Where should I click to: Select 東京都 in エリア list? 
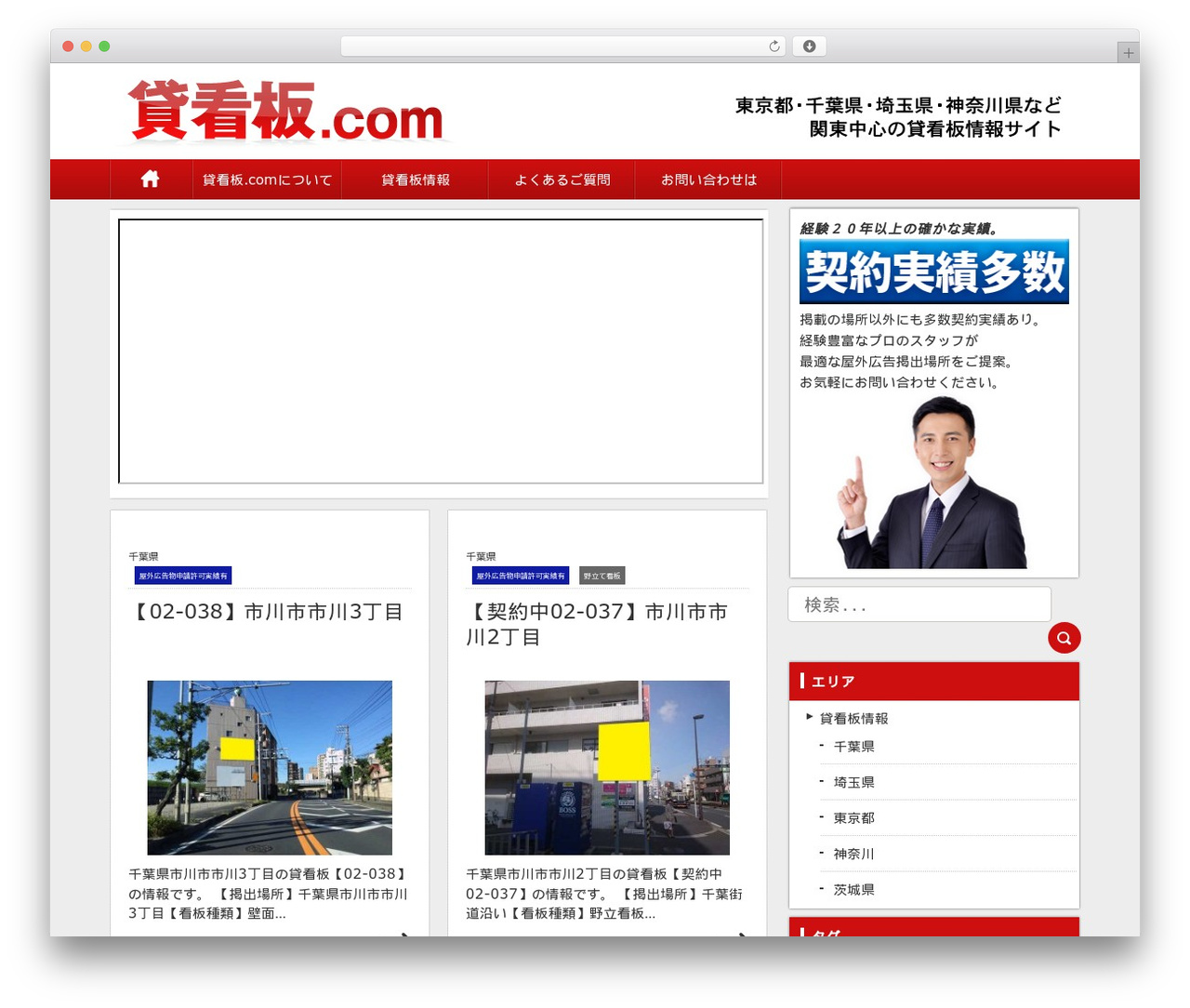[x=853, y=817]
